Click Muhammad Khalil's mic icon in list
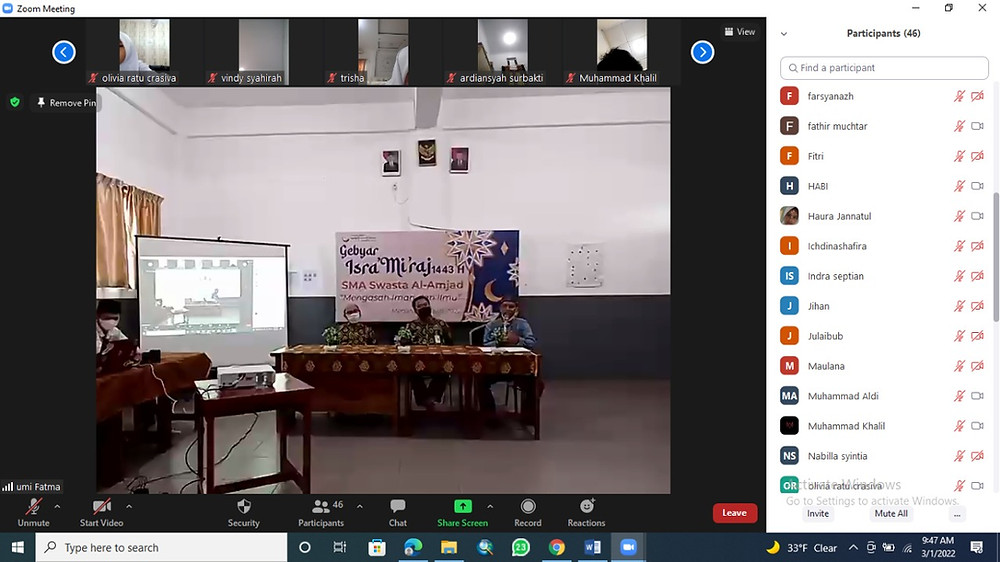The height and width of the screenshot is (562, 1000). (959, 426)
